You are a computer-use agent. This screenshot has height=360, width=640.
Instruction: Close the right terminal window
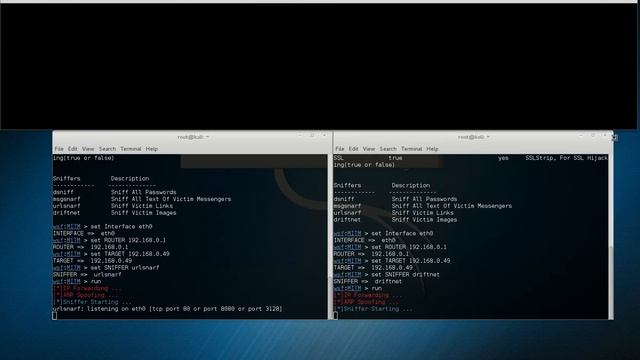coord(605,136)
